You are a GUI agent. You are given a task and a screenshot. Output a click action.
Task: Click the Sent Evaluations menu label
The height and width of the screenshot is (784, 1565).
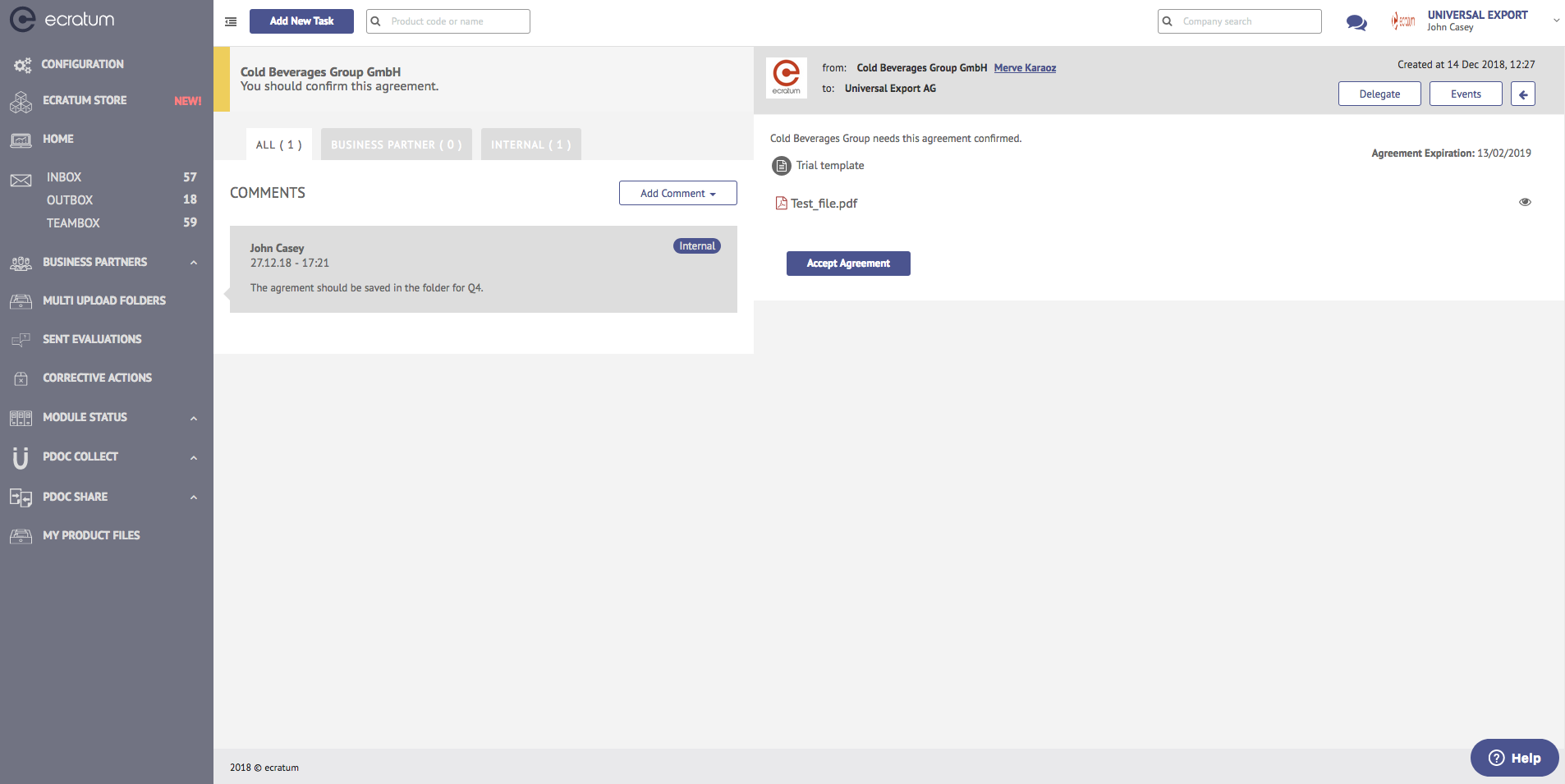pos(92,339)
